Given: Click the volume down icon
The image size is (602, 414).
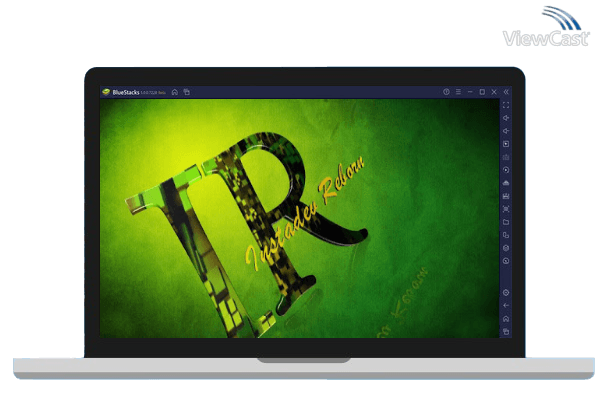Looking at the screenshot, I should tap(506, 131).
